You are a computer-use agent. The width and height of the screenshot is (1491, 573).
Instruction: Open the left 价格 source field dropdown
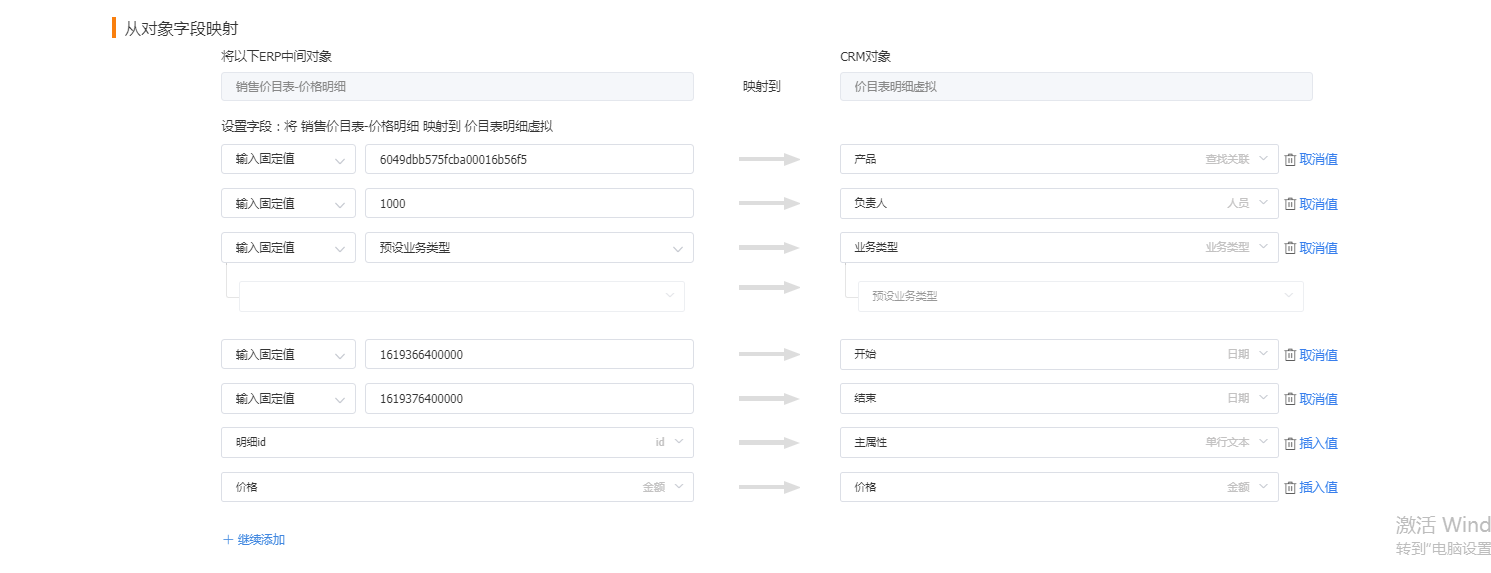(457, 486)
